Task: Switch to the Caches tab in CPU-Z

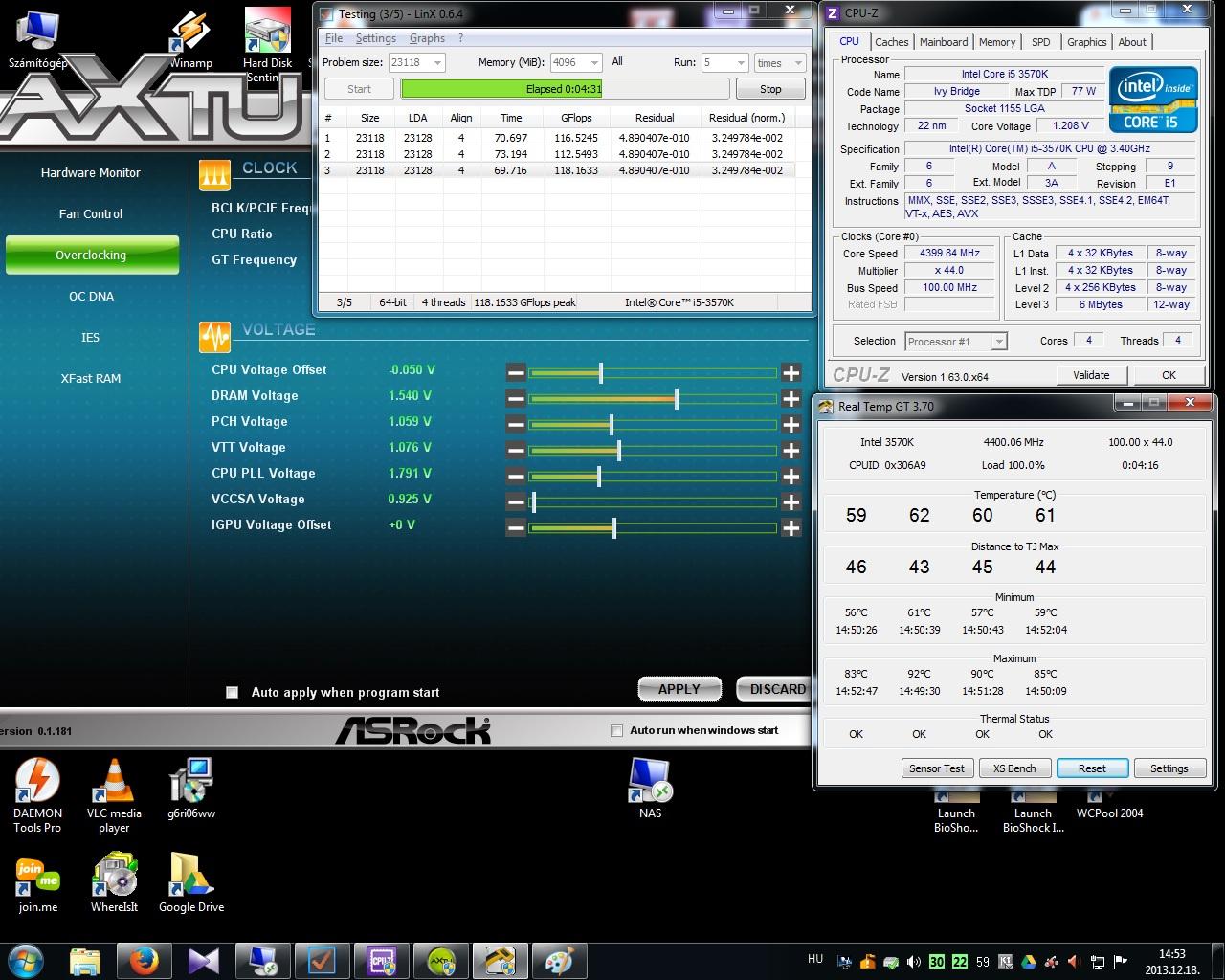Action: [891, 42]
